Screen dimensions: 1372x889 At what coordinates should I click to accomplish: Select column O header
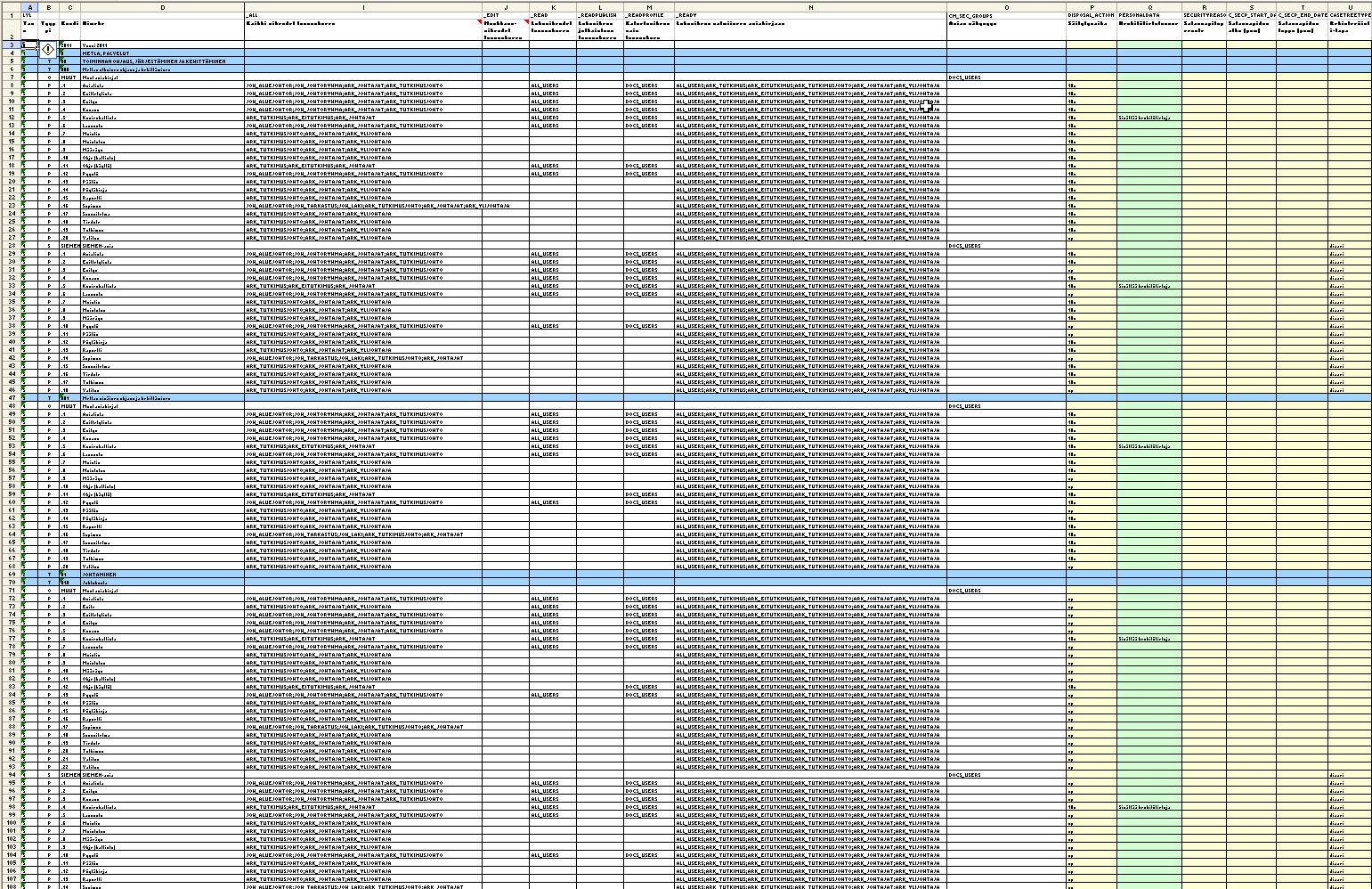point(1006,7)
